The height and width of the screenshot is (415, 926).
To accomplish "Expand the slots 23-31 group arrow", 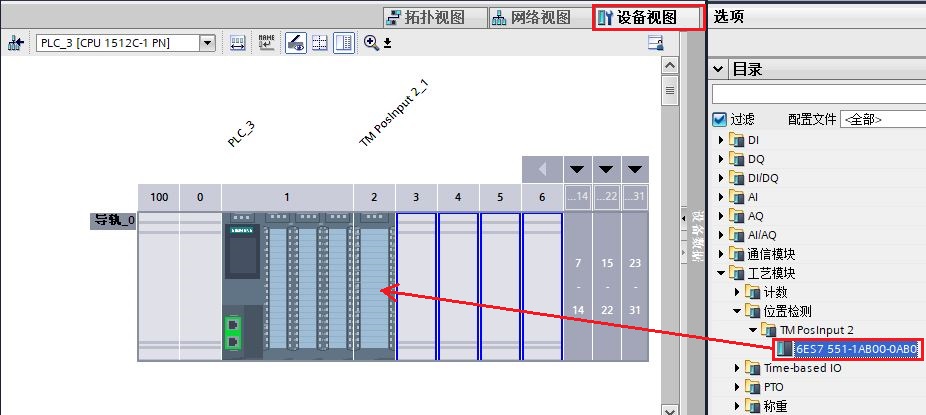I will (635, 169).
